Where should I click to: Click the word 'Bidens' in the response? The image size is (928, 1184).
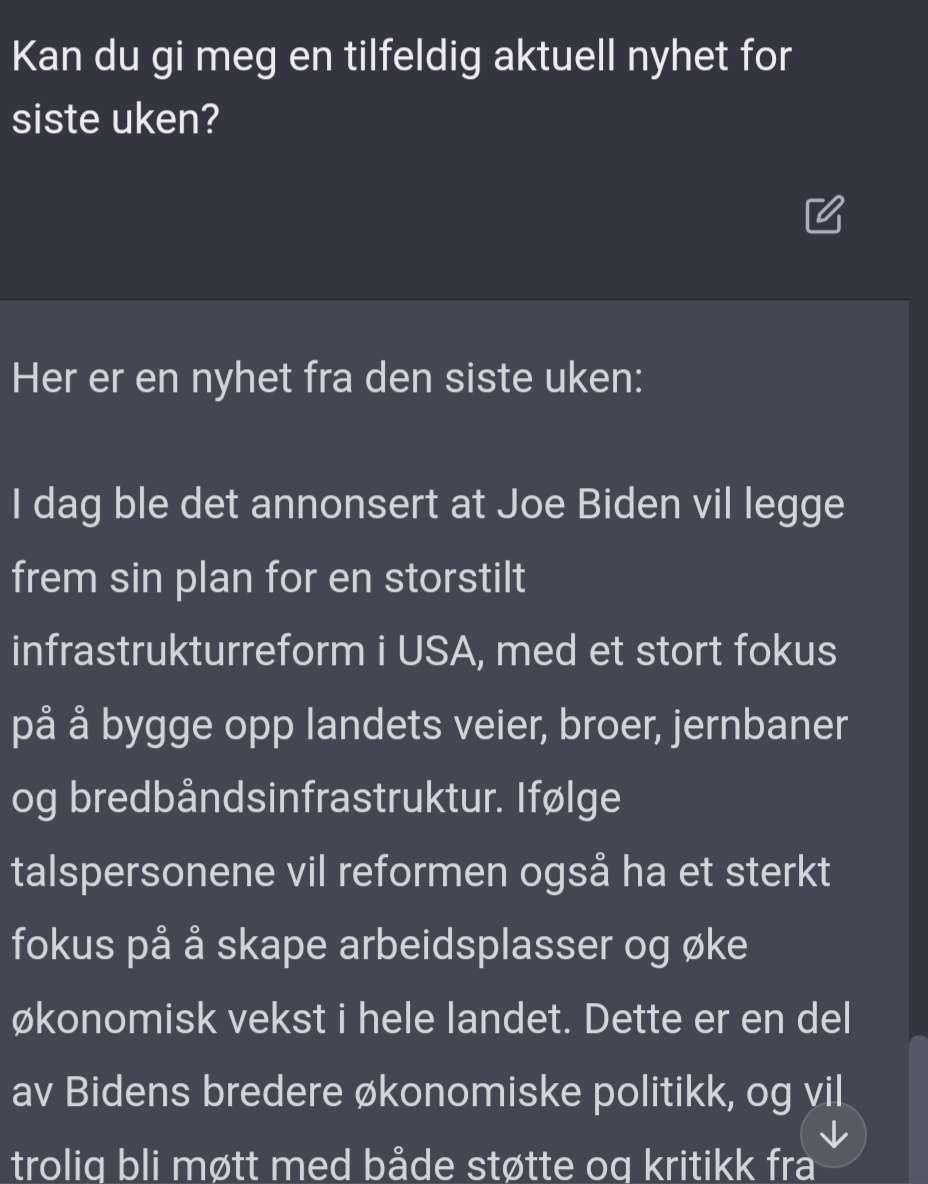click(127, 1092)
